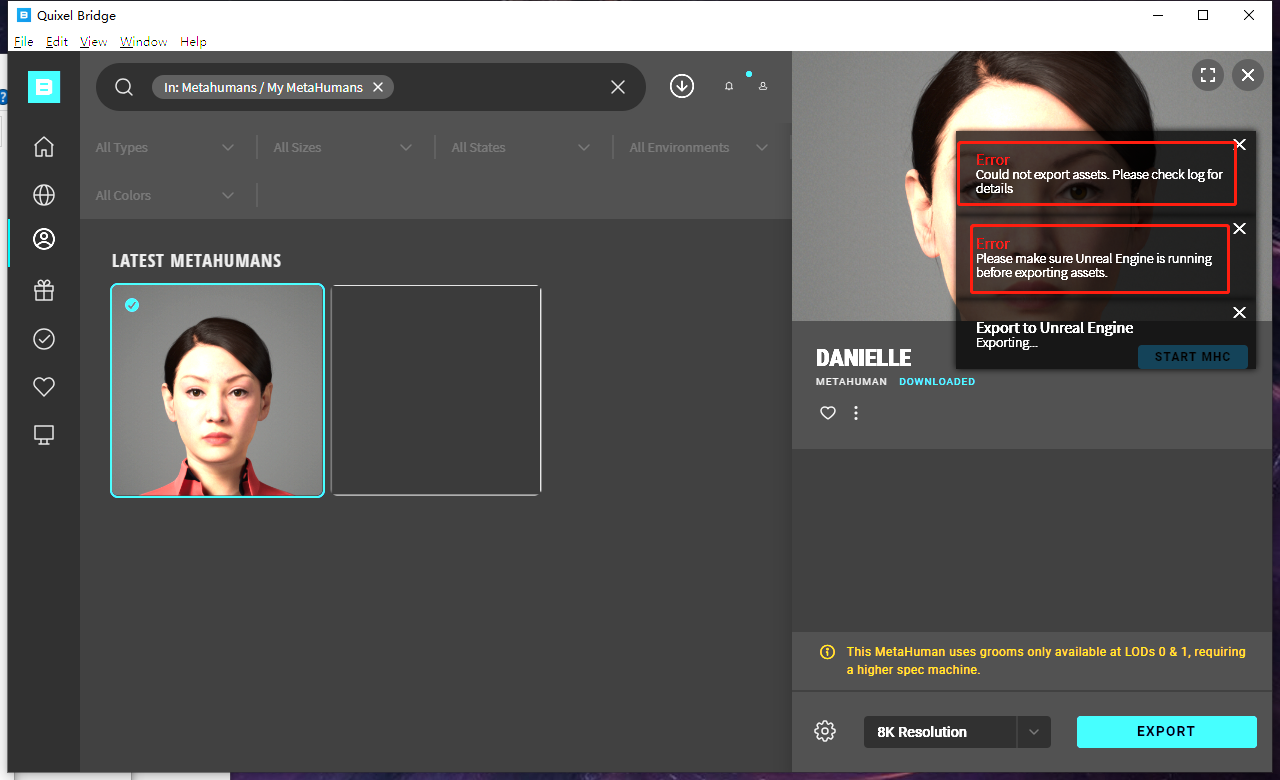Click the resolution dropdown arrow
The width and height of the screenshot is (1280, 780).
(x=1034, y=731)
